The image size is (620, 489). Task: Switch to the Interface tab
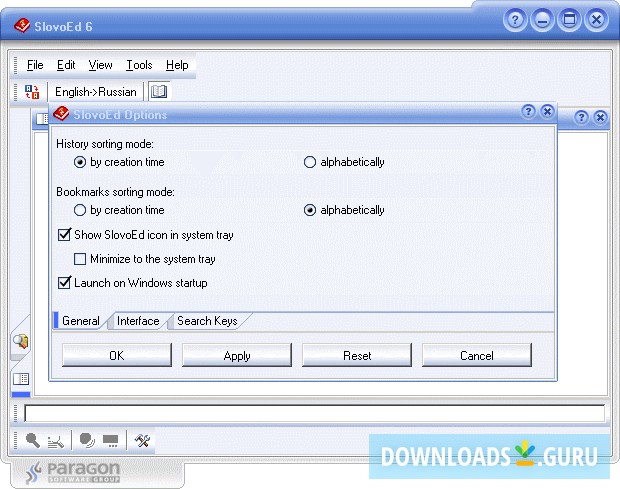click(138, 321)
